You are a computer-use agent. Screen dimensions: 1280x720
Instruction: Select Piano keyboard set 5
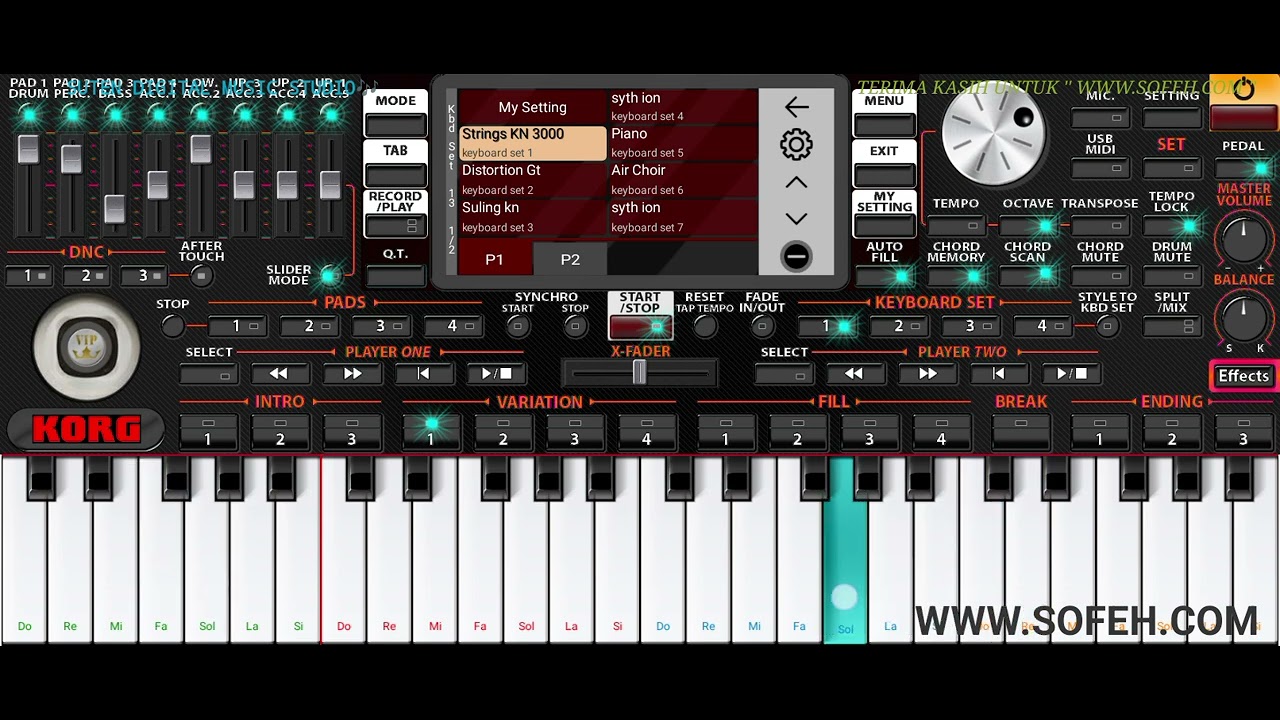click(683, 143)
